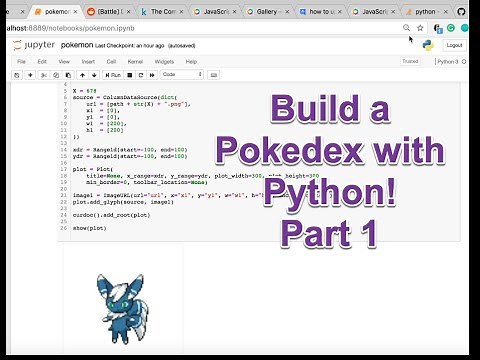Image resolution: width=480 pixels, height=360 pixels.
Task: Close The Com browser tab
Action: click(x=182, y=12)
